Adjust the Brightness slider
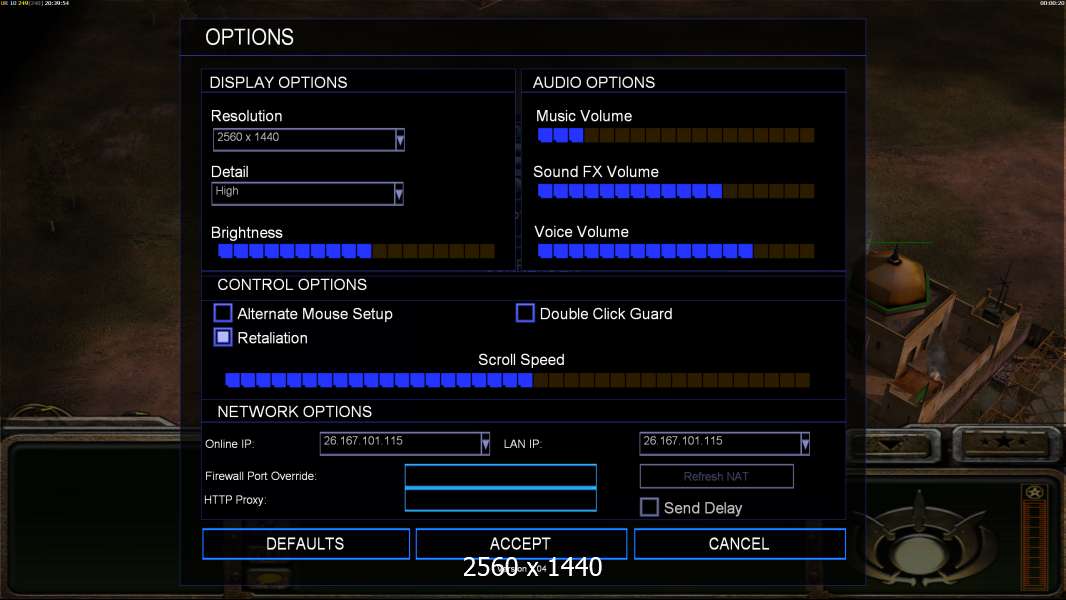1066x600 pixels. pyautogui.click(x=356, y=251)
